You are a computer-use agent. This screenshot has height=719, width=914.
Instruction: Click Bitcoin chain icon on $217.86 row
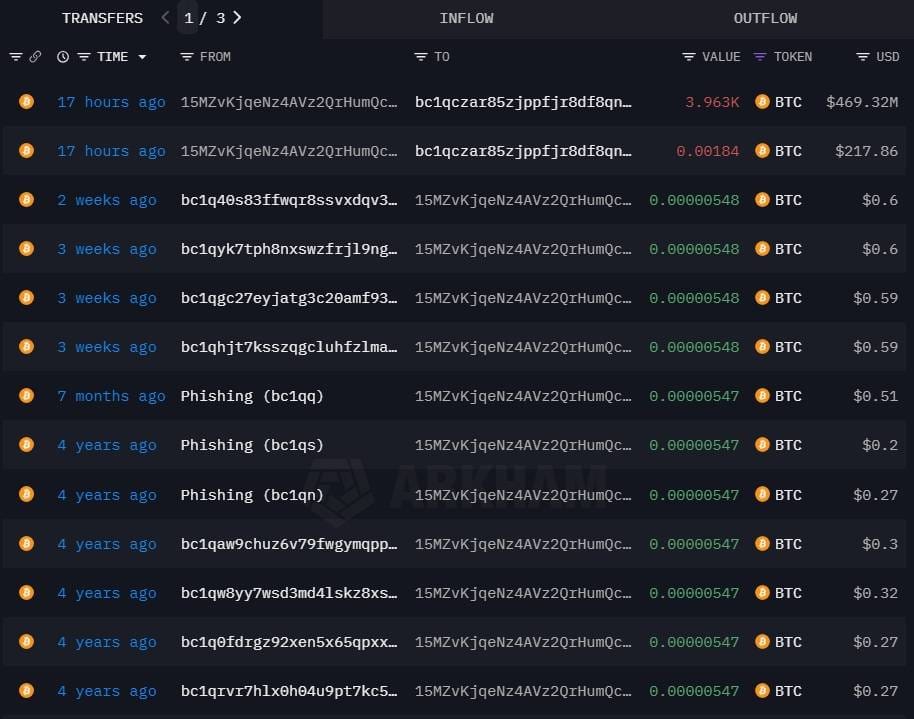click(x=26, y=151)
